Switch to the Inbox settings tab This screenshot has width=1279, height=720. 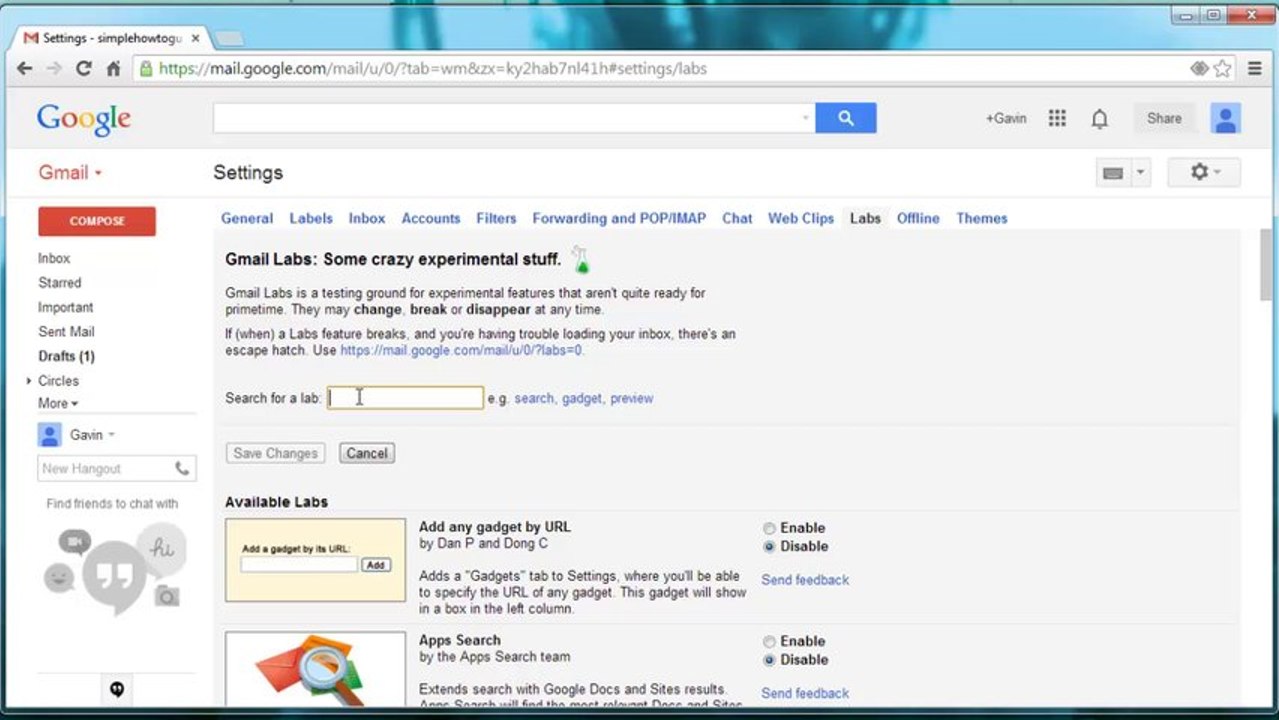[x=367, y=218]
